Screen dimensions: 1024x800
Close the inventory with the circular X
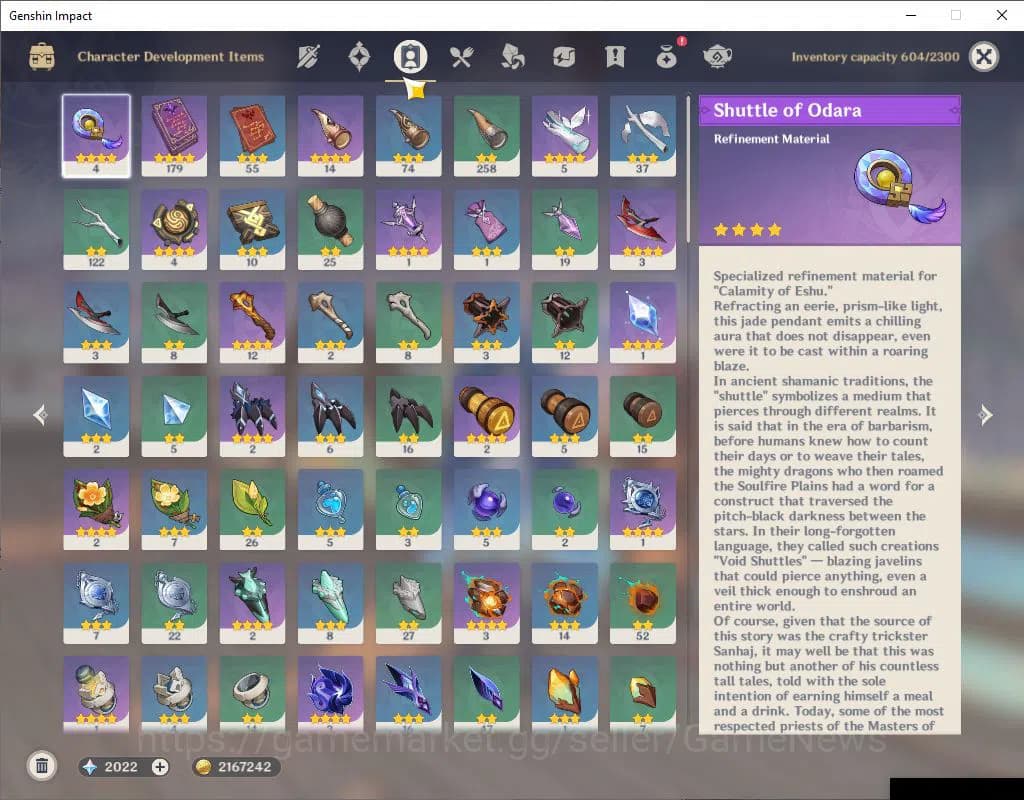coord(983,57)
